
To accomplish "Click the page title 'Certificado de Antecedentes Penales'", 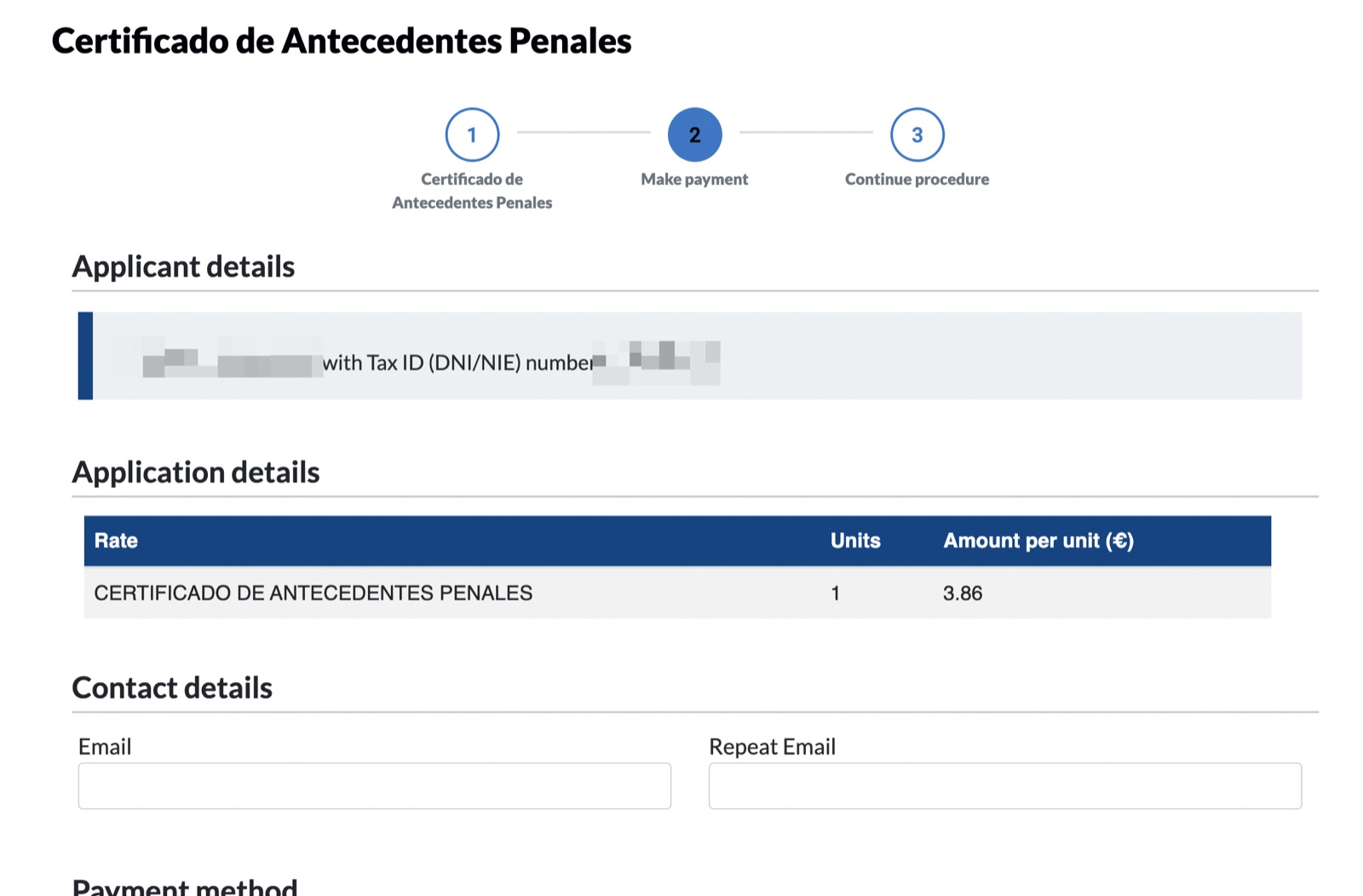I will (x=342, y=41).
